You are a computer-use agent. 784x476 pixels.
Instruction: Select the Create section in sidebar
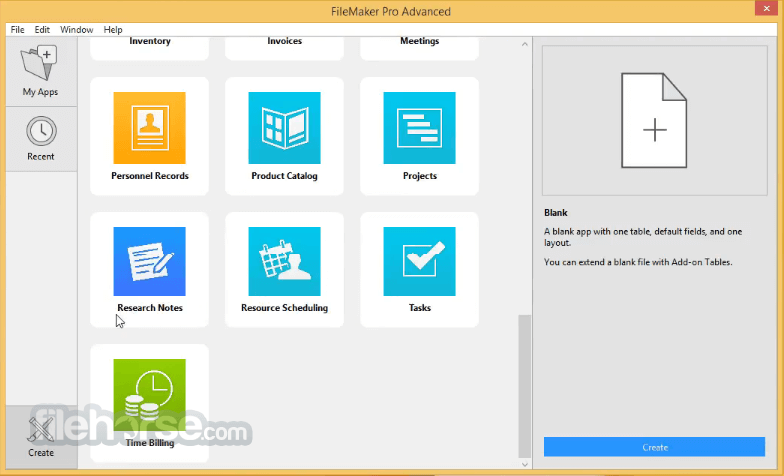(40, 436)
